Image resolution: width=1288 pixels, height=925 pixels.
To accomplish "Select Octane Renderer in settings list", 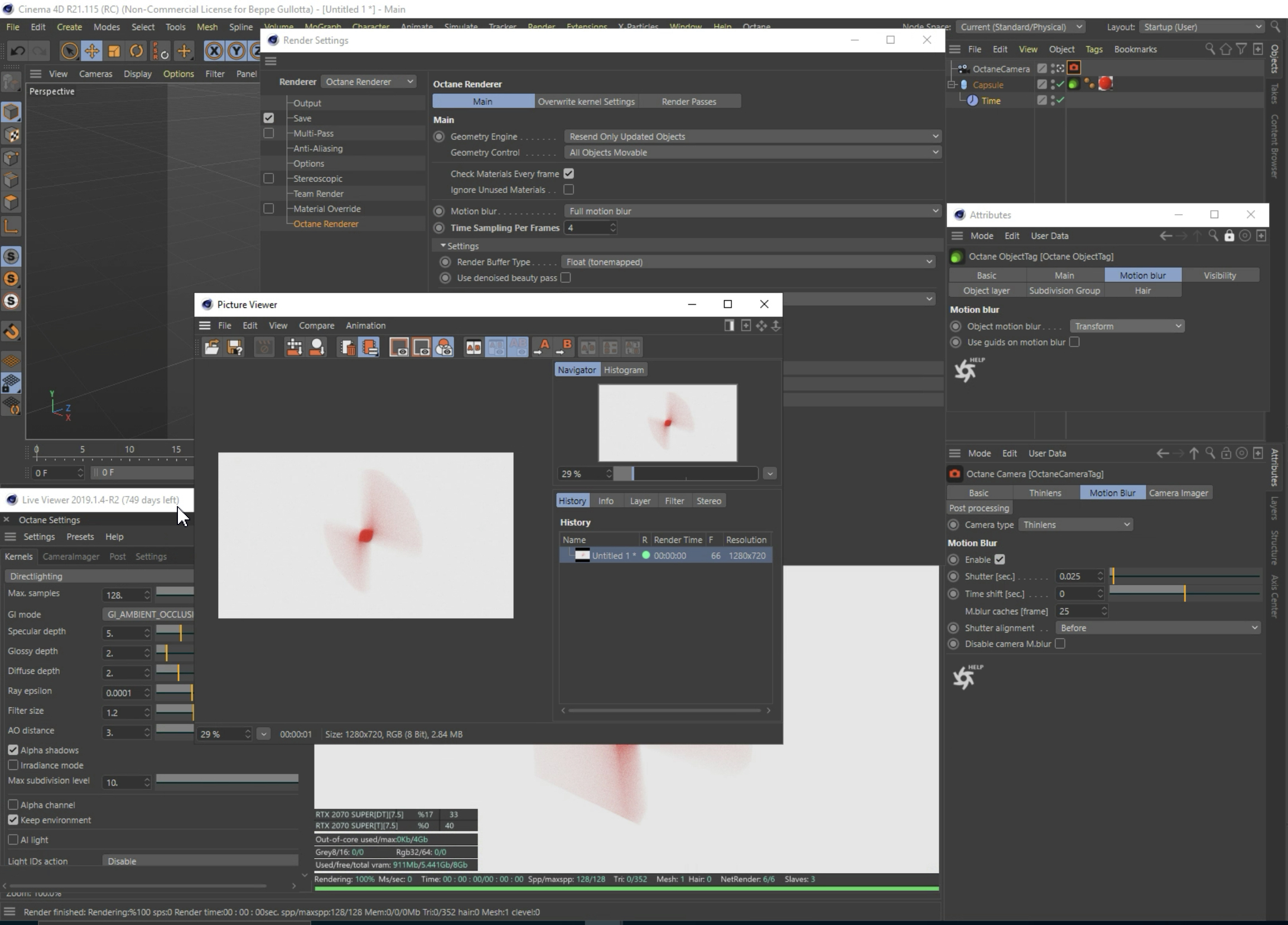I will [x=325, y=224].
